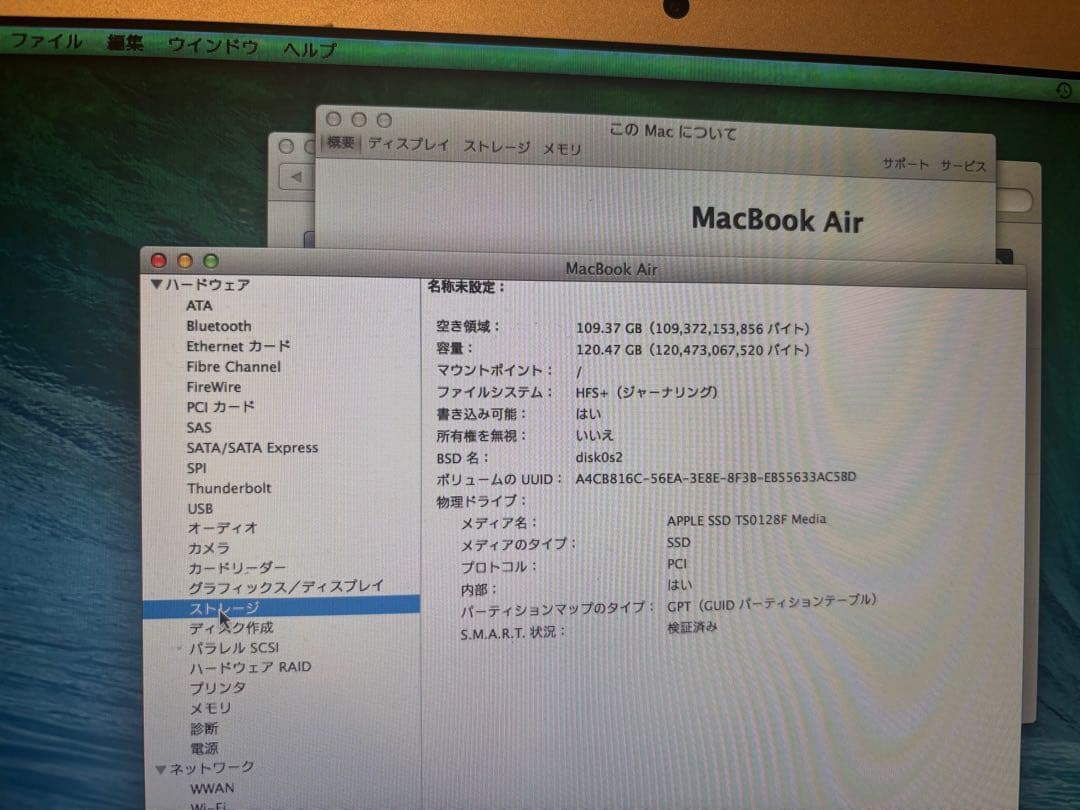The width and height of the screenshot is (1080, 810).
Task: Select プリンタ item
Action: pos(218,688)
